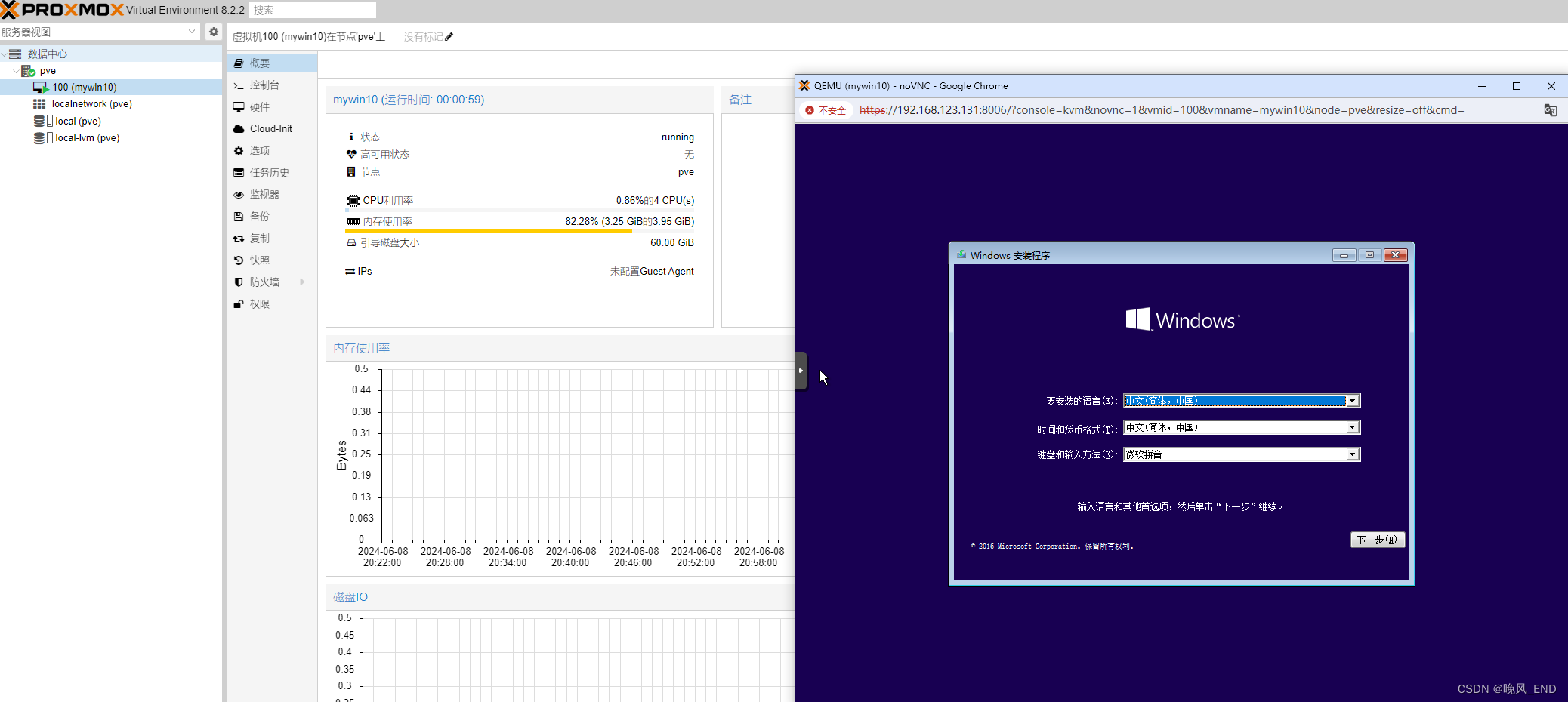Close the Windows 安装程序 dialog

tap(1396, 255)
